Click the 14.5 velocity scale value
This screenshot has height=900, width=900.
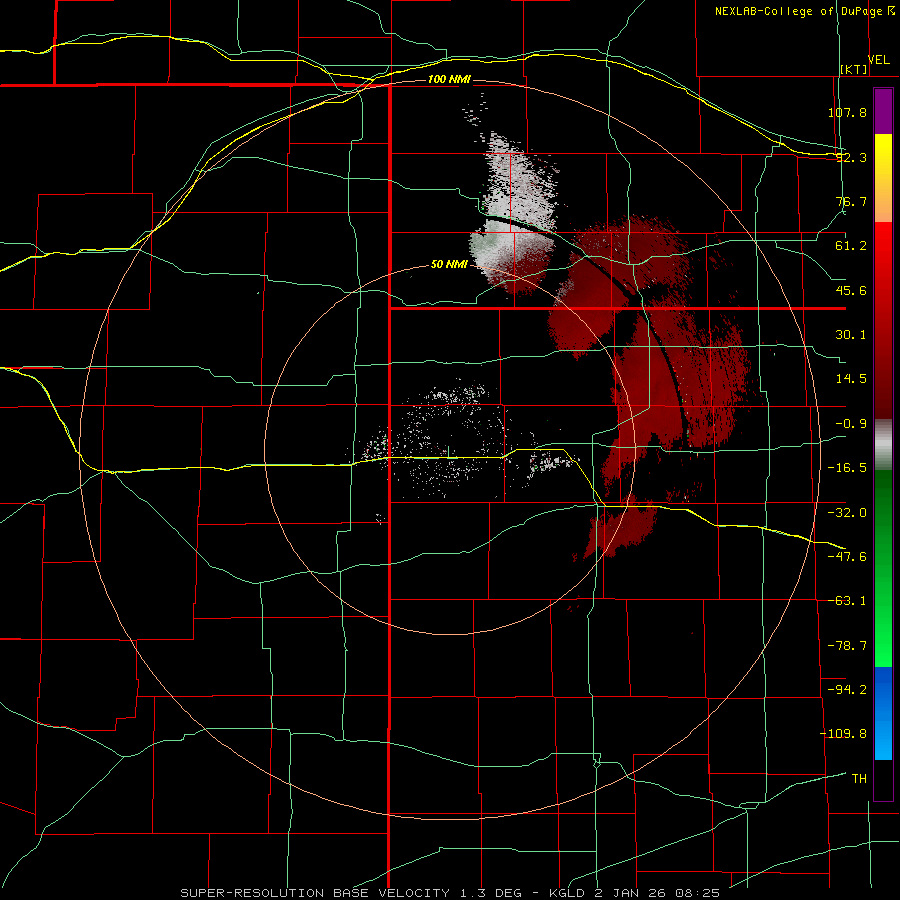851,379
